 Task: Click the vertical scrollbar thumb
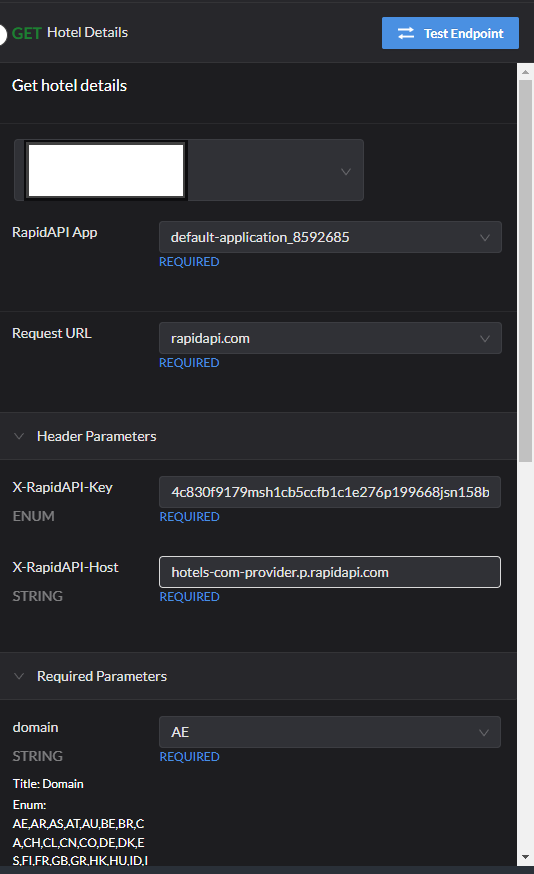point(525,271)
